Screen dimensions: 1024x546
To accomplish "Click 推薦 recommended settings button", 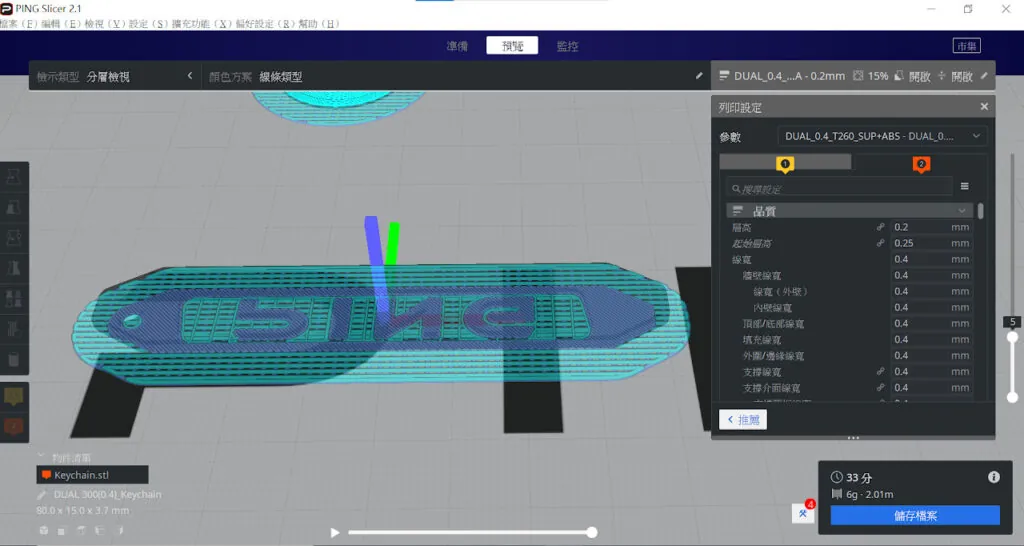I will click(743, 419).
